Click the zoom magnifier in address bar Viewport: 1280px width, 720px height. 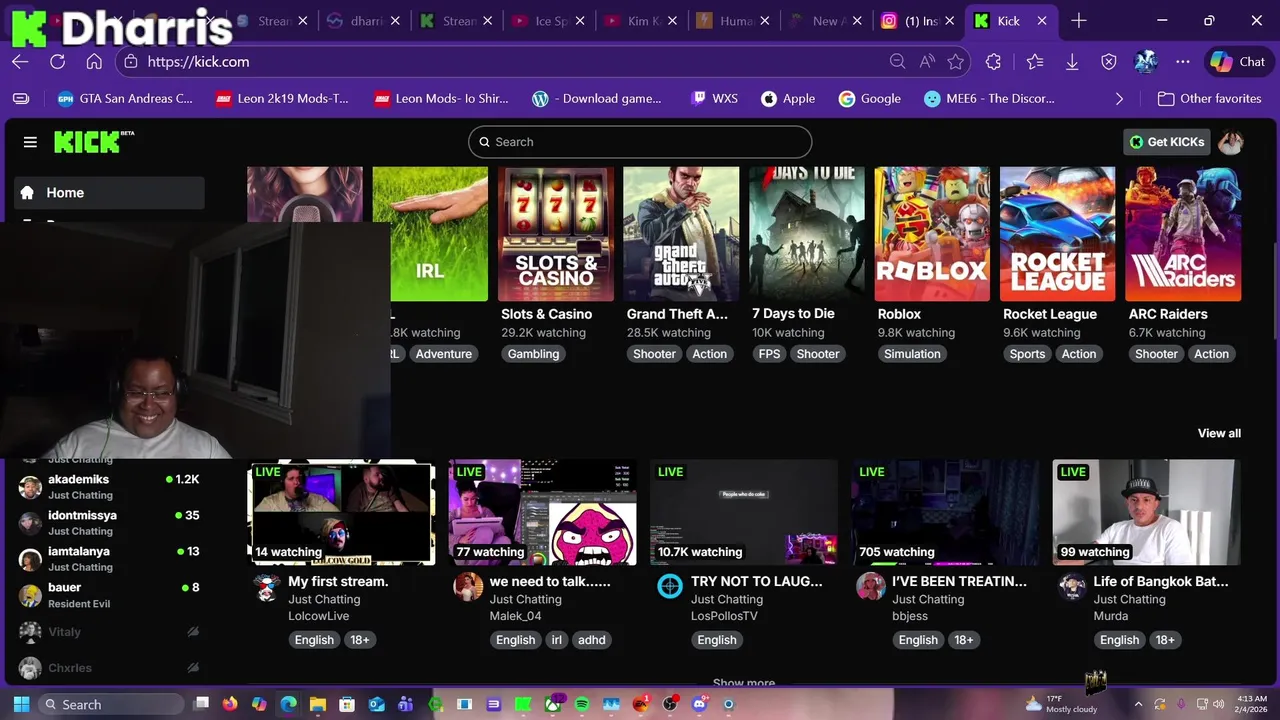coord(898,62)
